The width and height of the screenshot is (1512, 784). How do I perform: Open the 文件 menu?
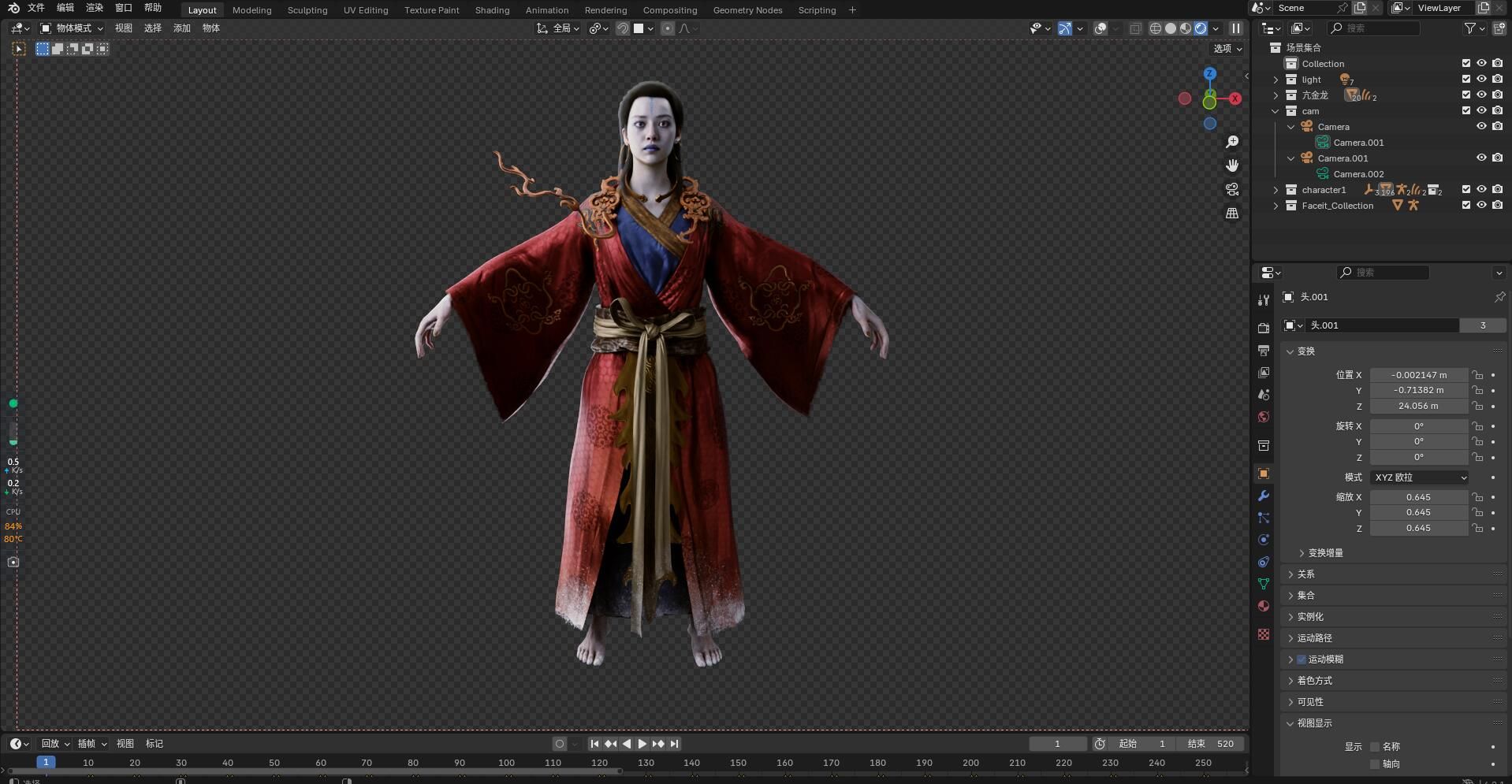[x=36, y=8]
